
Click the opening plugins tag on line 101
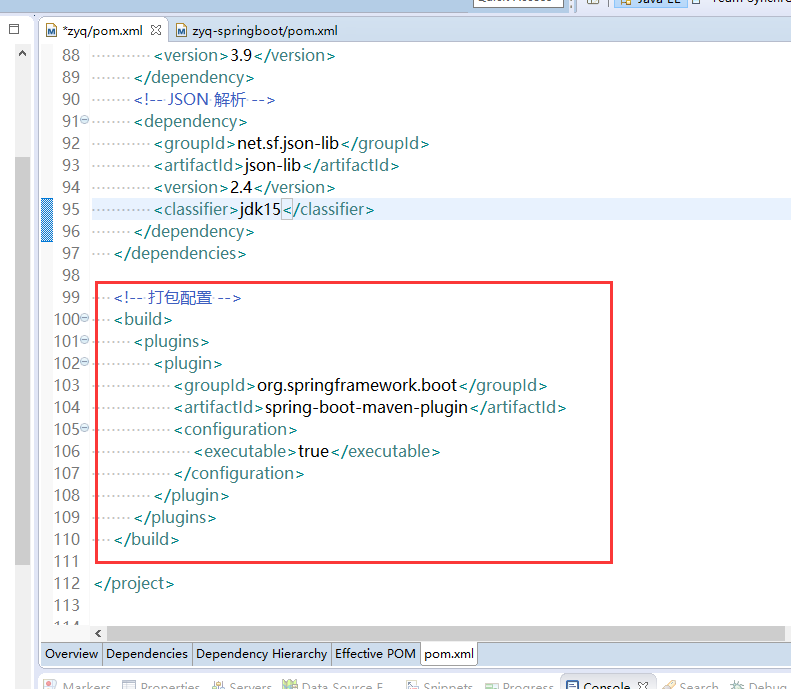tap(172, 341)
